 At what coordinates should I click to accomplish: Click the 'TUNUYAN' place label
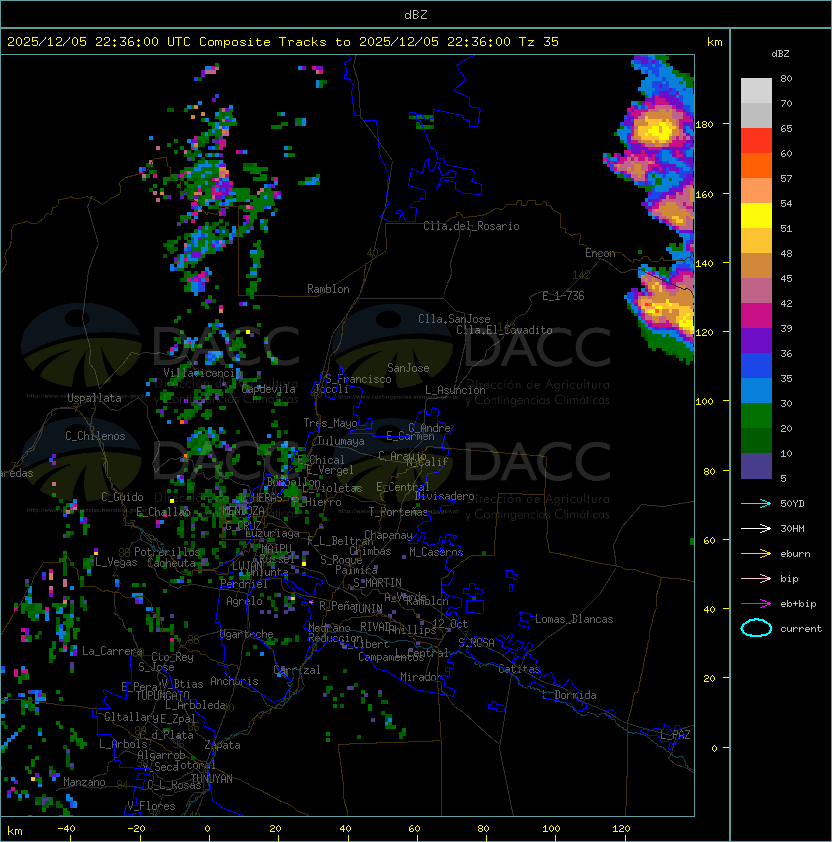[x=211, y=779]
